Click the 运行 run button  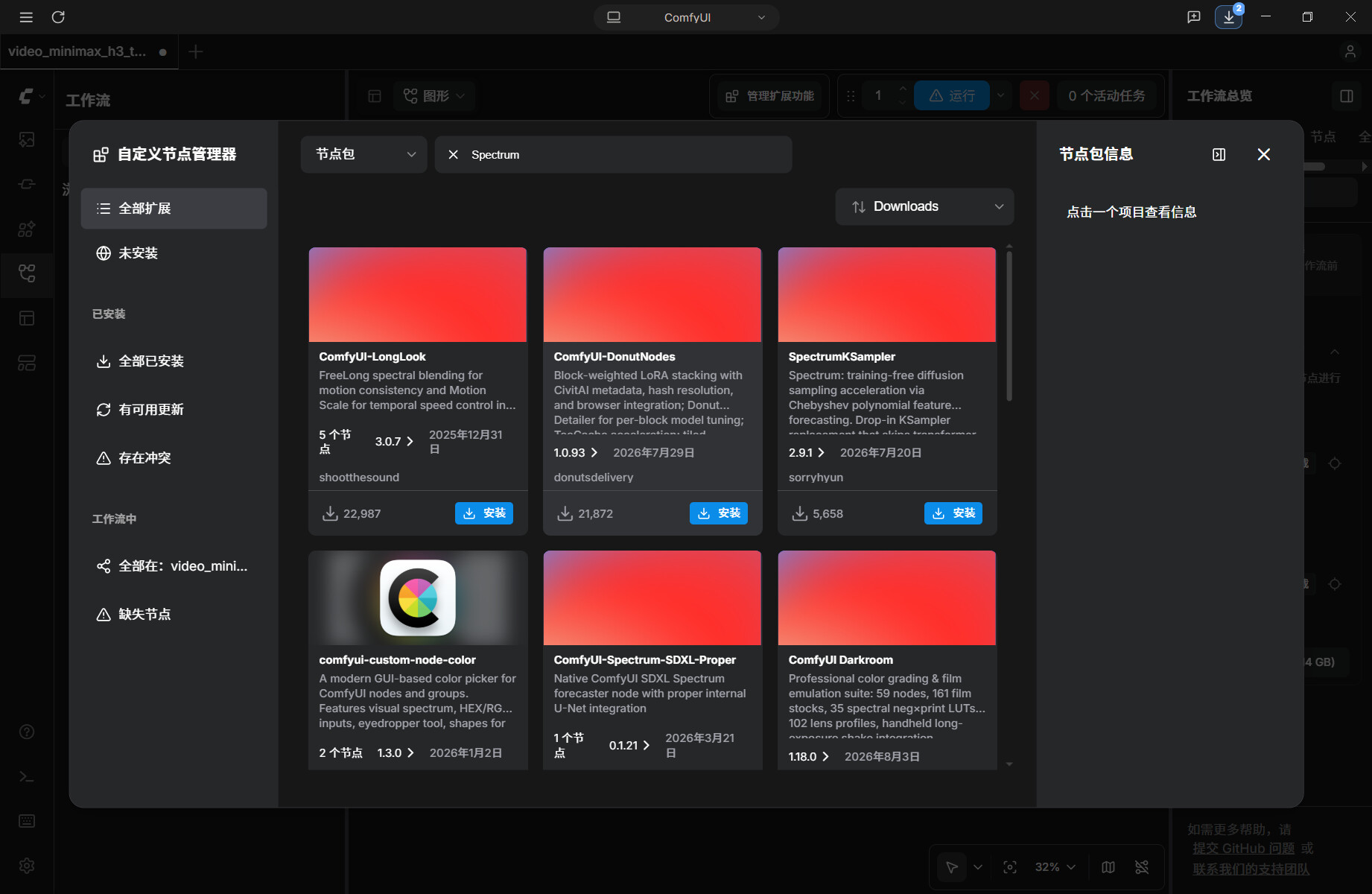click(x=952, y=96)
